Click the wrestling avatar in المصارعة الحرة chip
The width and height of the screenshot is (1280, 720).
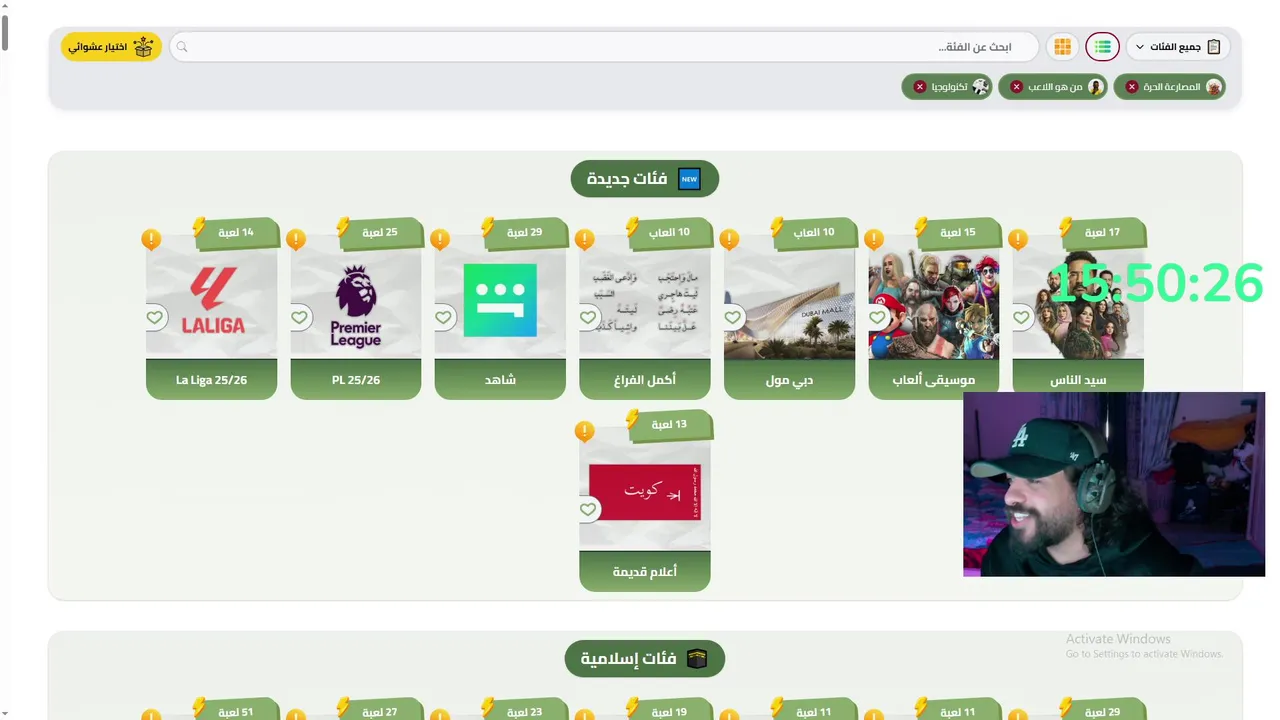1214,87
